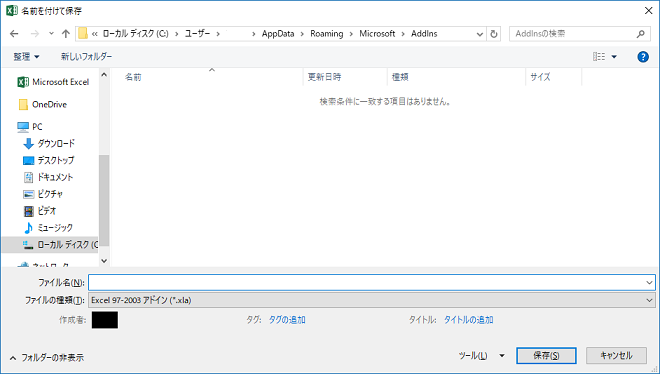Refresh the AddIns folder view
The image size is (660, 374).
494,34
